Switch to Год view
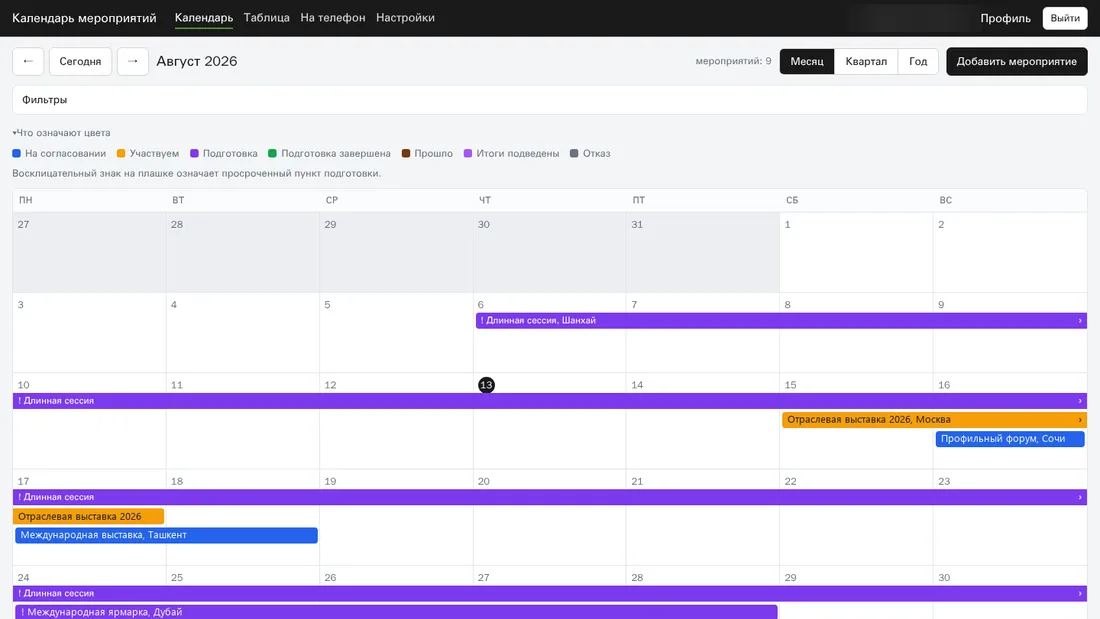The image size is (1100, 619). (x=918, y=61)
